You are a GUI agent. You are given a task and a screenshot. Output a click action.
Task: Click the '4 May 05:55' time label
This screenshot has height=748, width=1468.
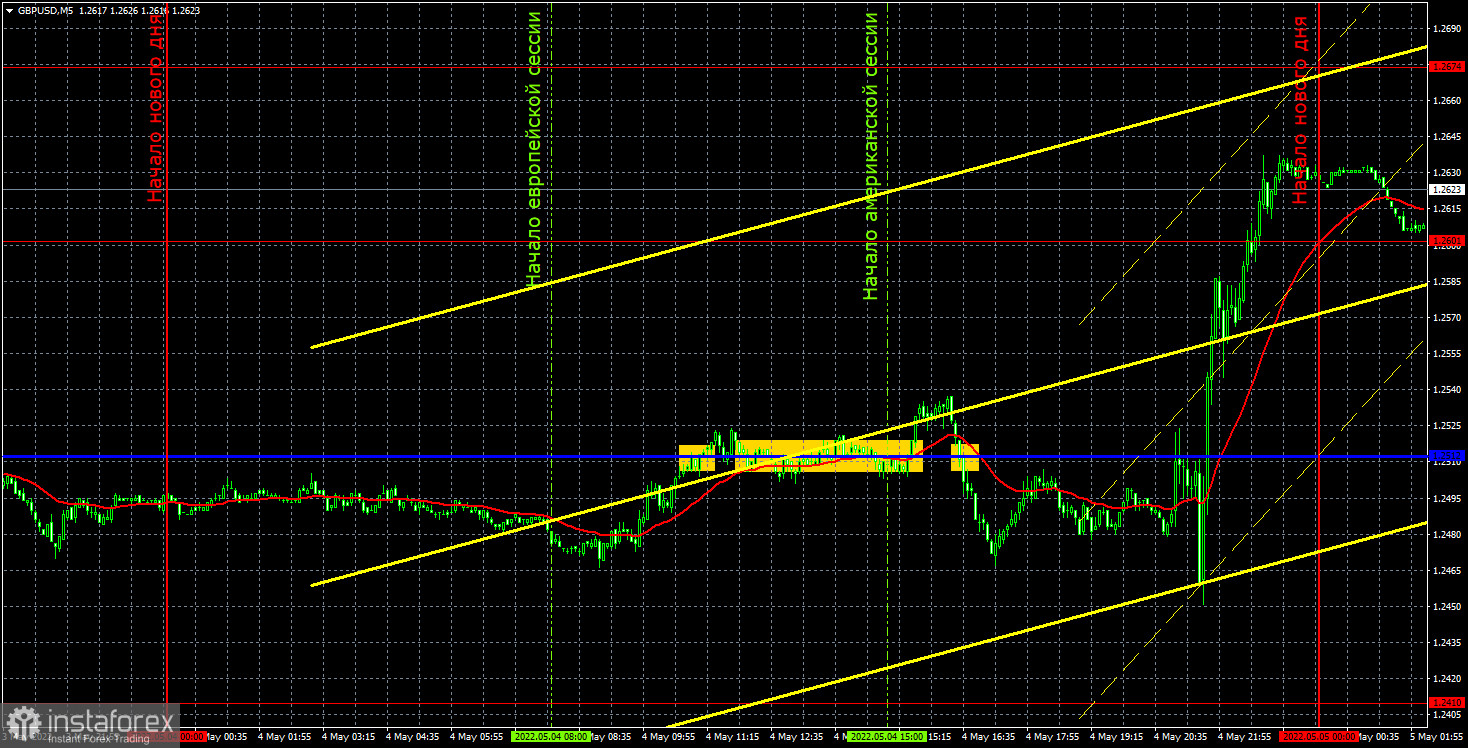click(478, 737)
